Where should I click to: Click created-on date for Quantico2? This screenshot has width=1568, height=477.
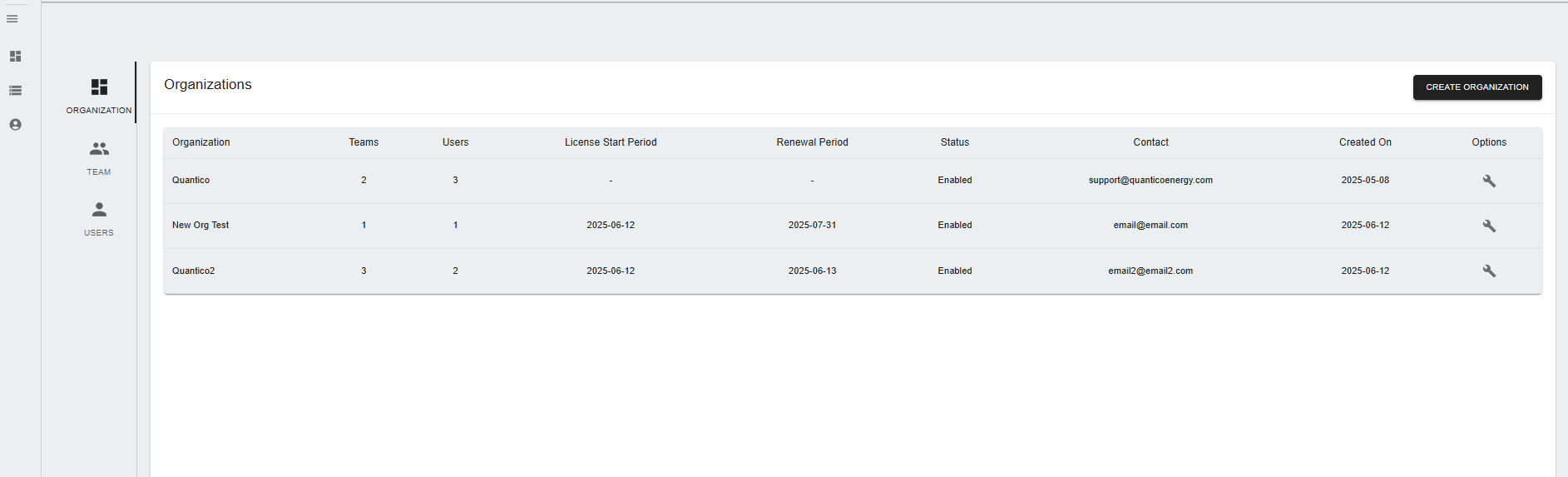click(x=1365, y=271)
